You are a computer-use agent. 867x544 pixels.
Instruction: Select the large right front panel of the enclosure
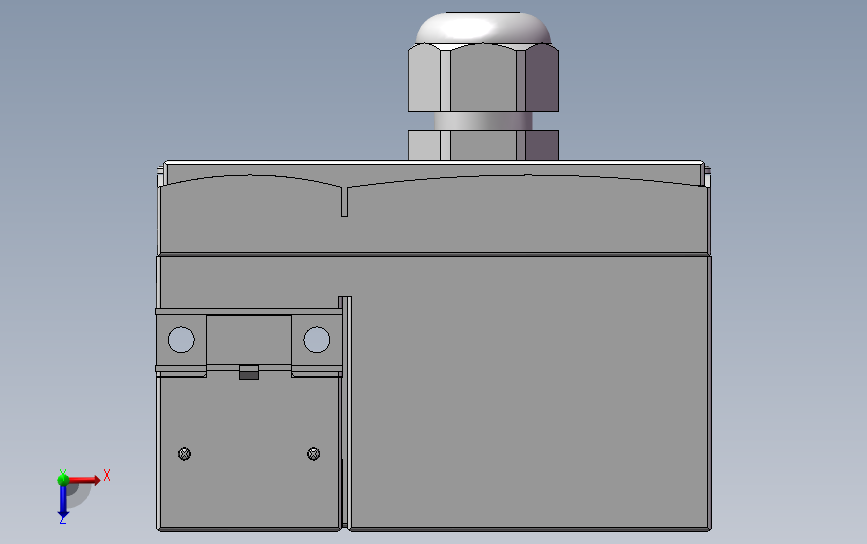[x=530, y=393]
